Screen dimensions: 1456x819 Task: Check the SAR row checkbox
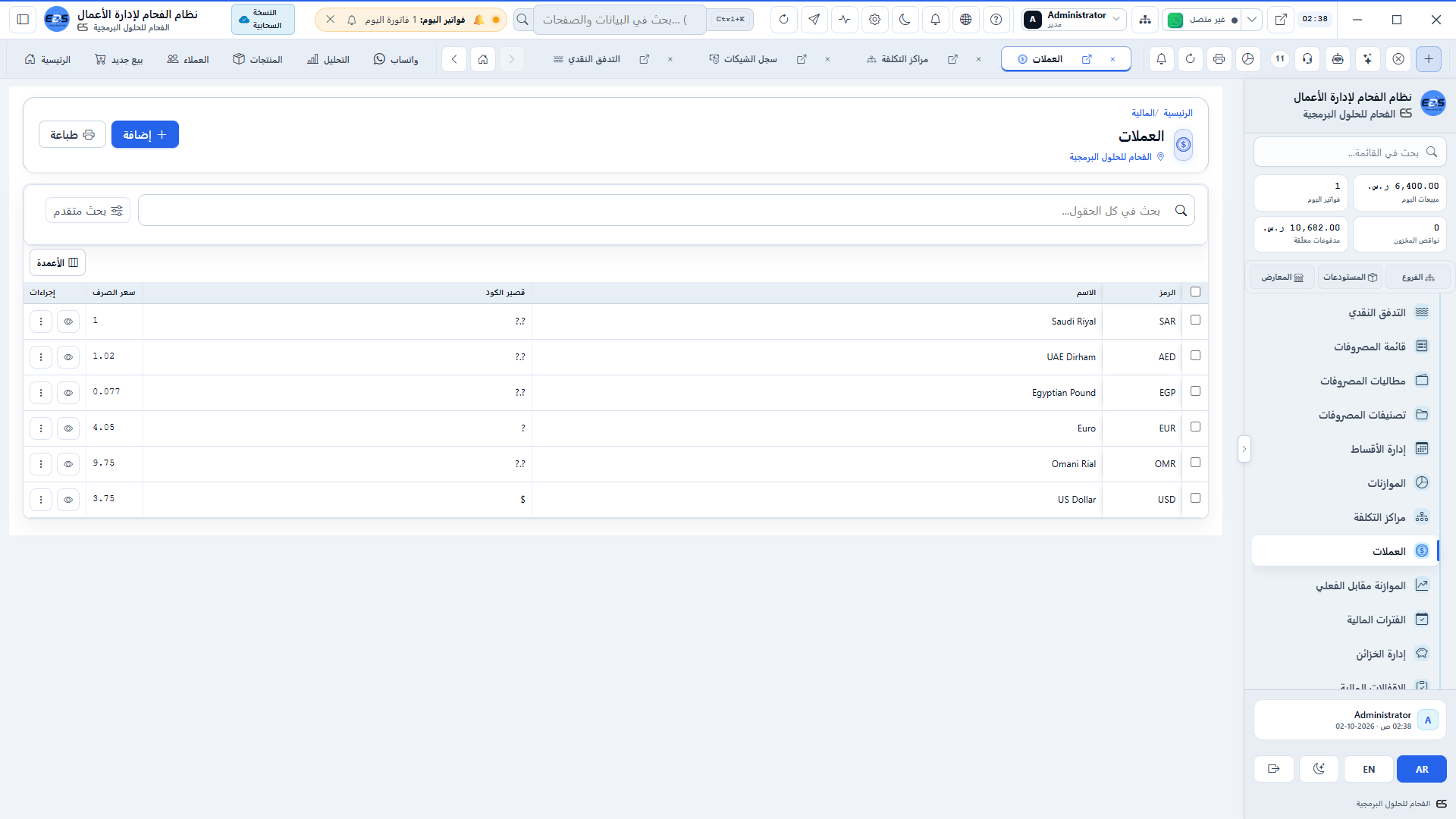click(1196, 320)
